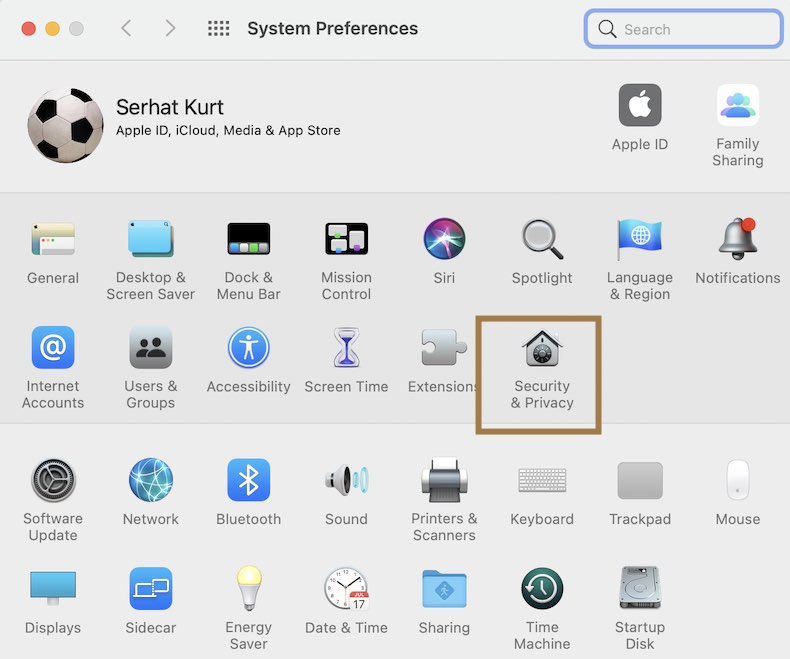Go forward with the right chevron
This screenshot has width=790, height=659.
pos(170,28)
